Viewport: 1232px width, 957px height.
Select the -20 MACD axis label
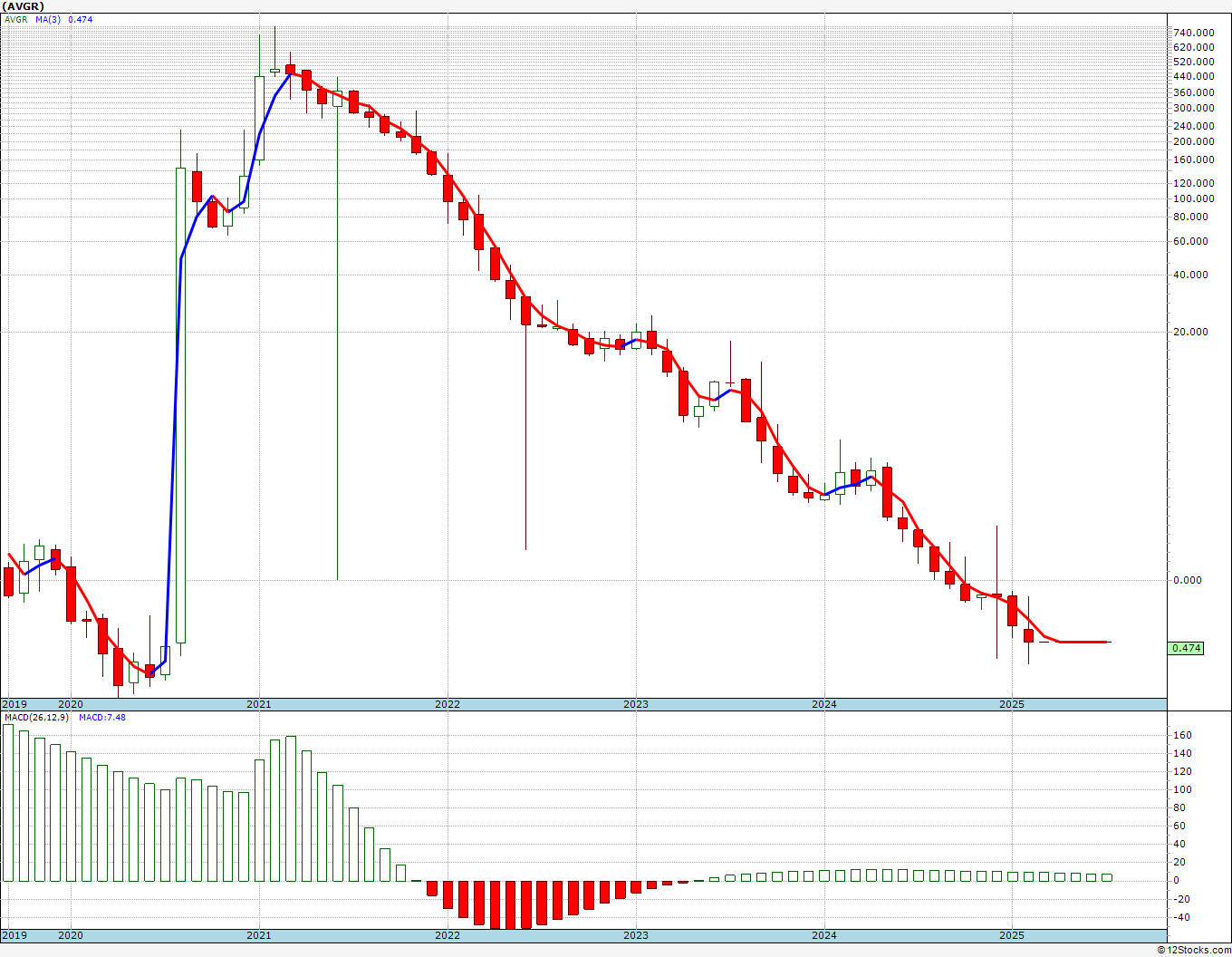(x=1182, y=899)
